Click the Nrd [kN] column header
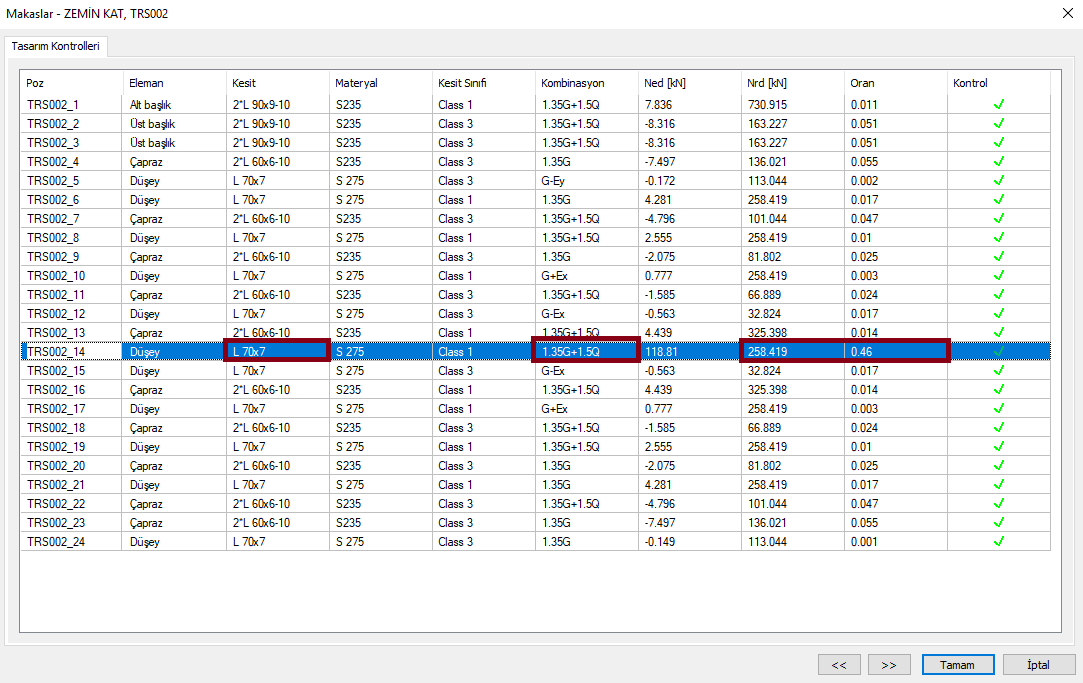The width and height of the screenshot is (1083, 683). point(792,83)
